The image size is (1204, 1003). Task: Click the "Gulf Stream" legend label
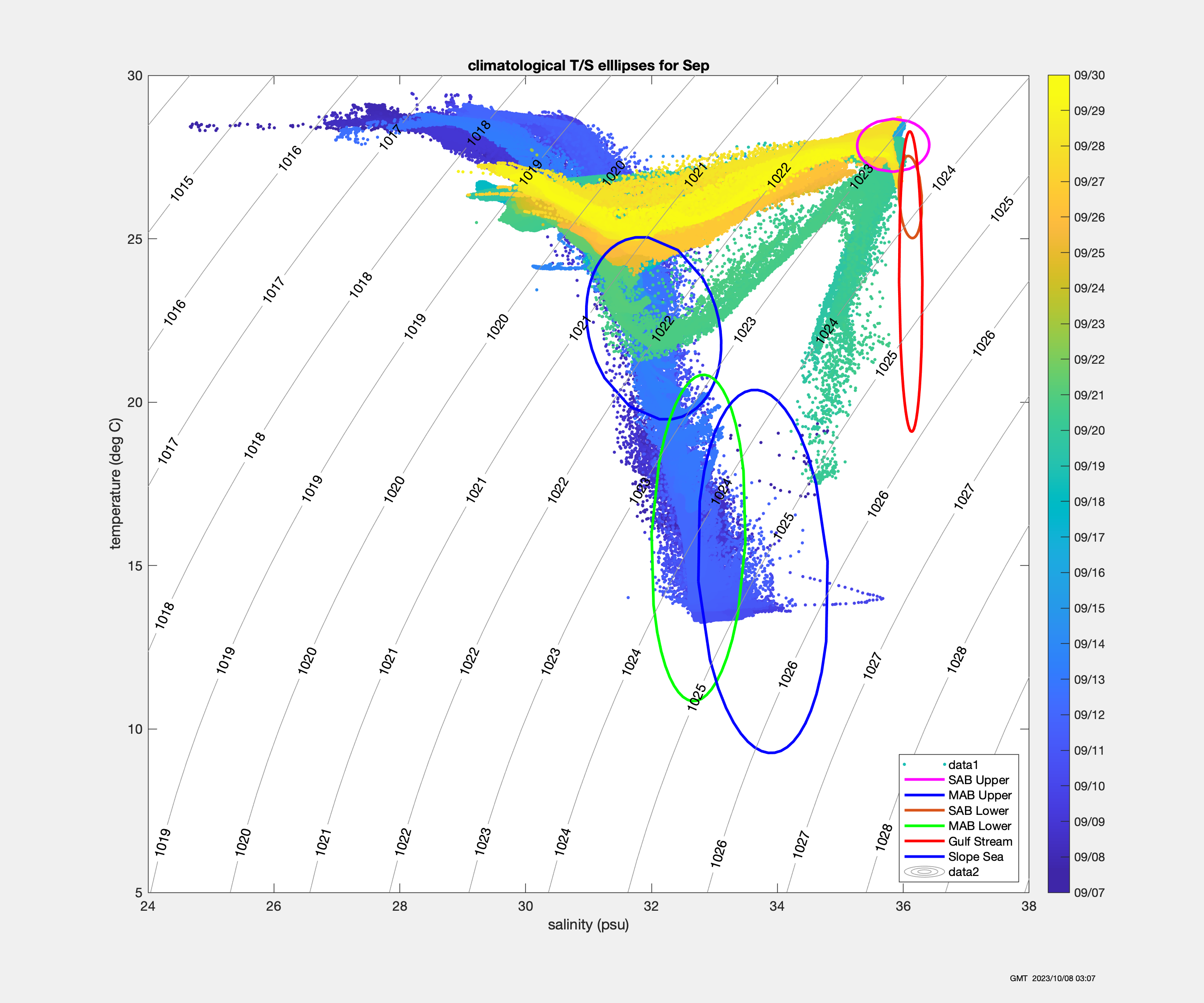(981, 841)
